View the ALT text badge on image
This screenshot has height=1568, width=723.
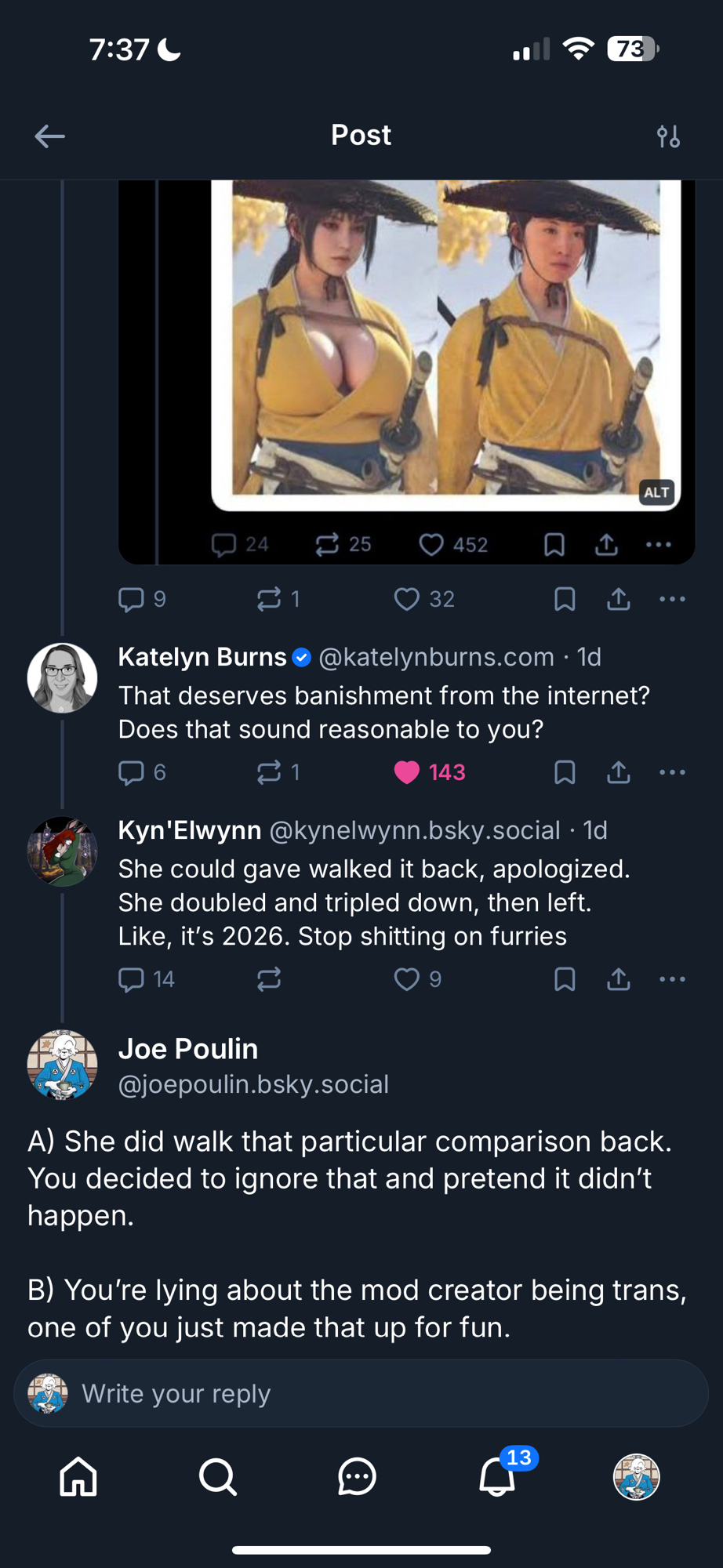656,492
